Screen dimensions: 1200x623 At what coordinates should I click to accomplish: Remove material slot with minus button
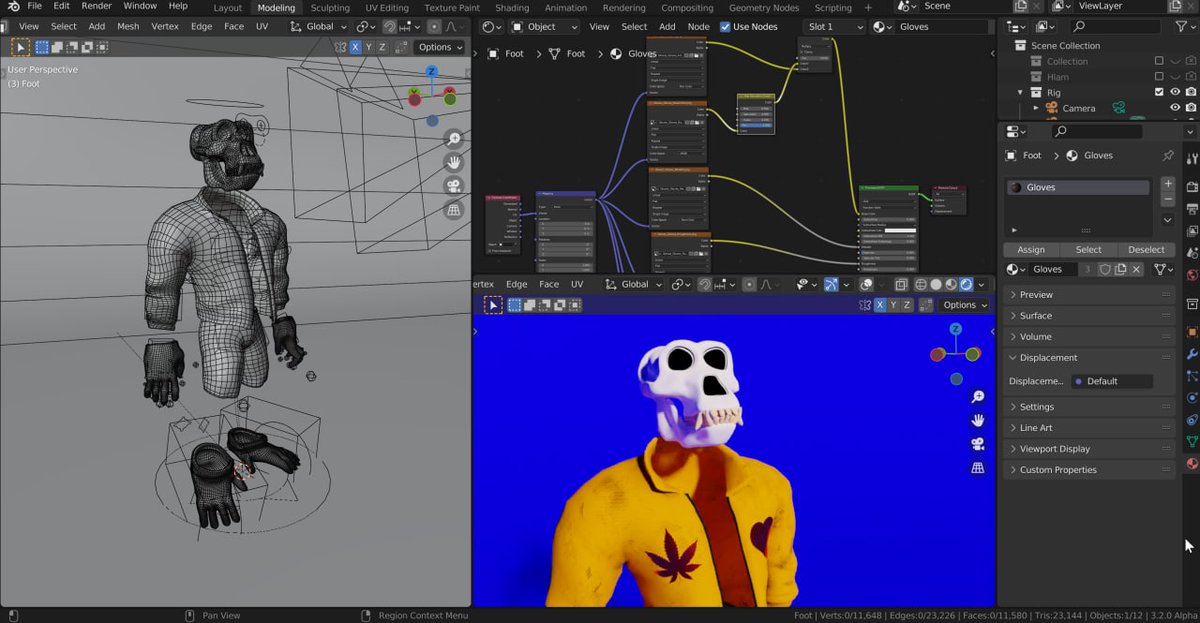pos(1167,199)
